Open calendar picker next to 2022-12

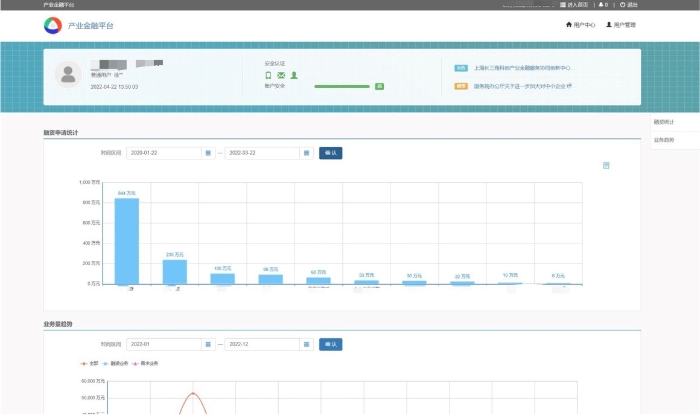pyautogui.click(x=306, y=344)
